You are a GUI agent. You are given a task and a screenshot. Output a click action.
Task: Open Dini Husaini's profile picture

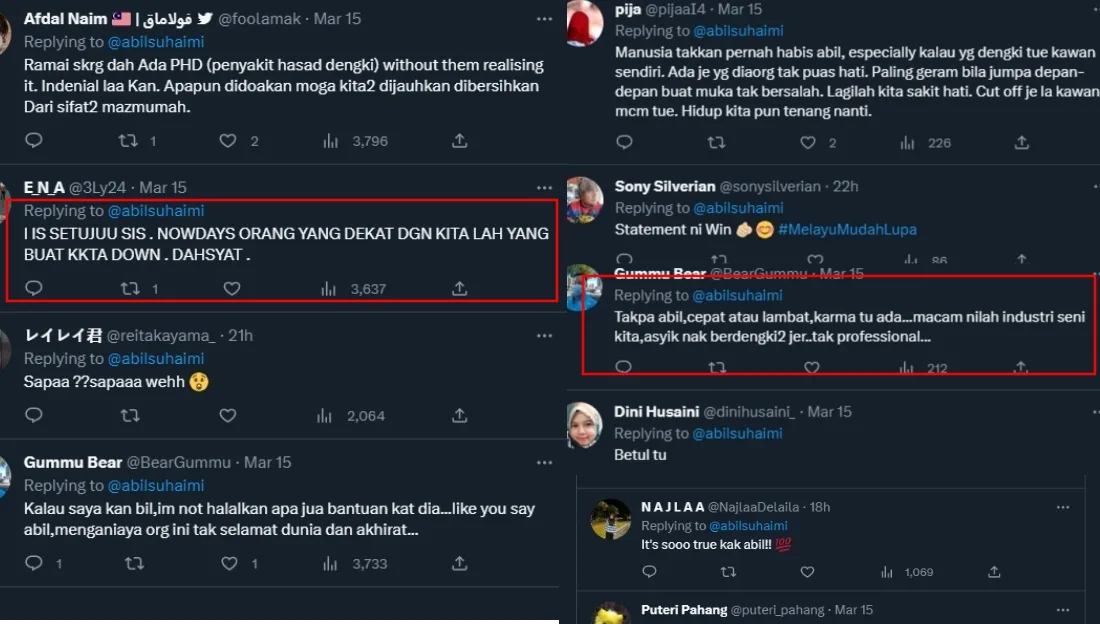coord(586,426)
